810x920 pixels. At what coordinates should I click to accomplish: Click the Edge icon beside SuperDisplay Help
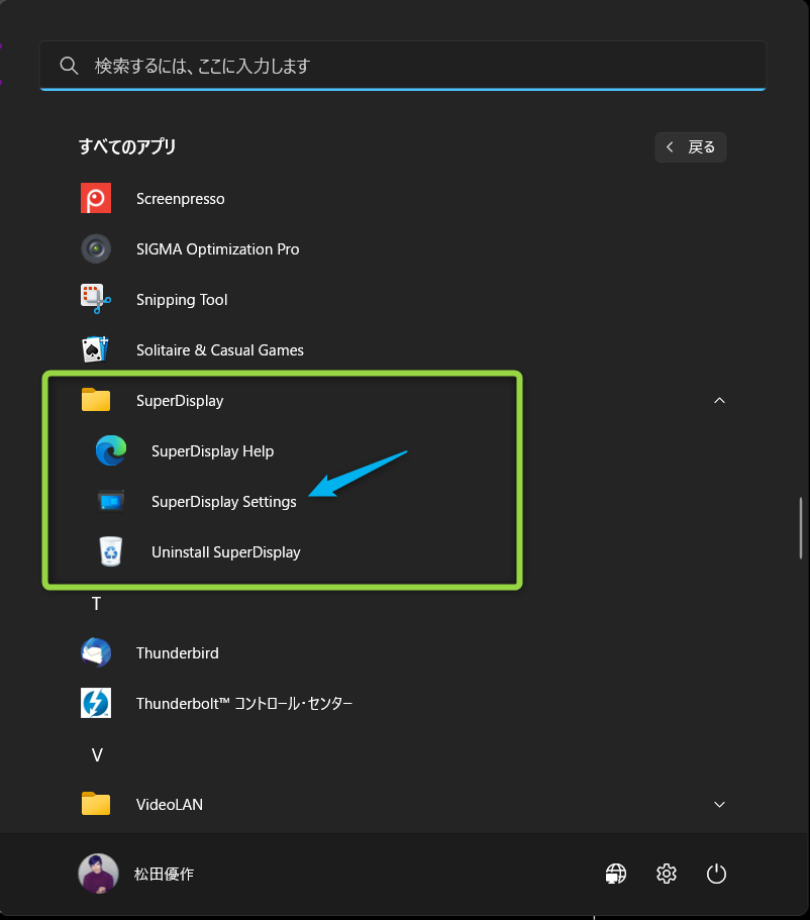tap(111, 451)
